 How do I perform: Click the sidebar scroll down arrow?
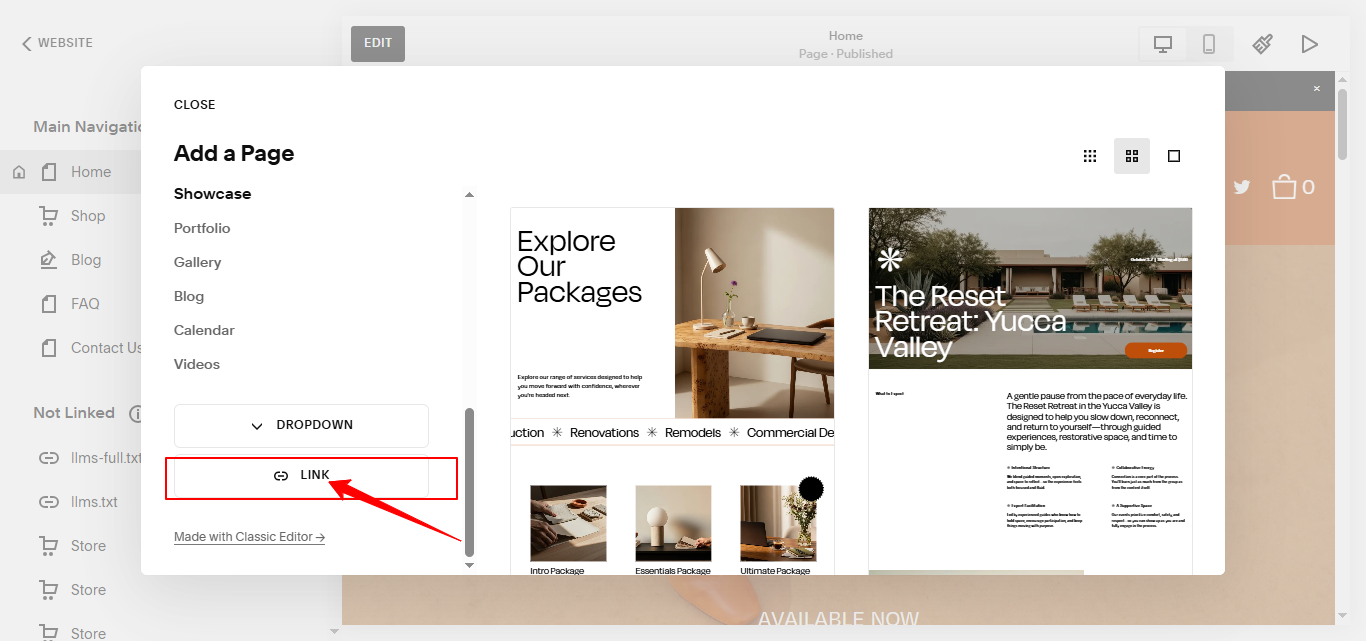[x=334, y=631]
